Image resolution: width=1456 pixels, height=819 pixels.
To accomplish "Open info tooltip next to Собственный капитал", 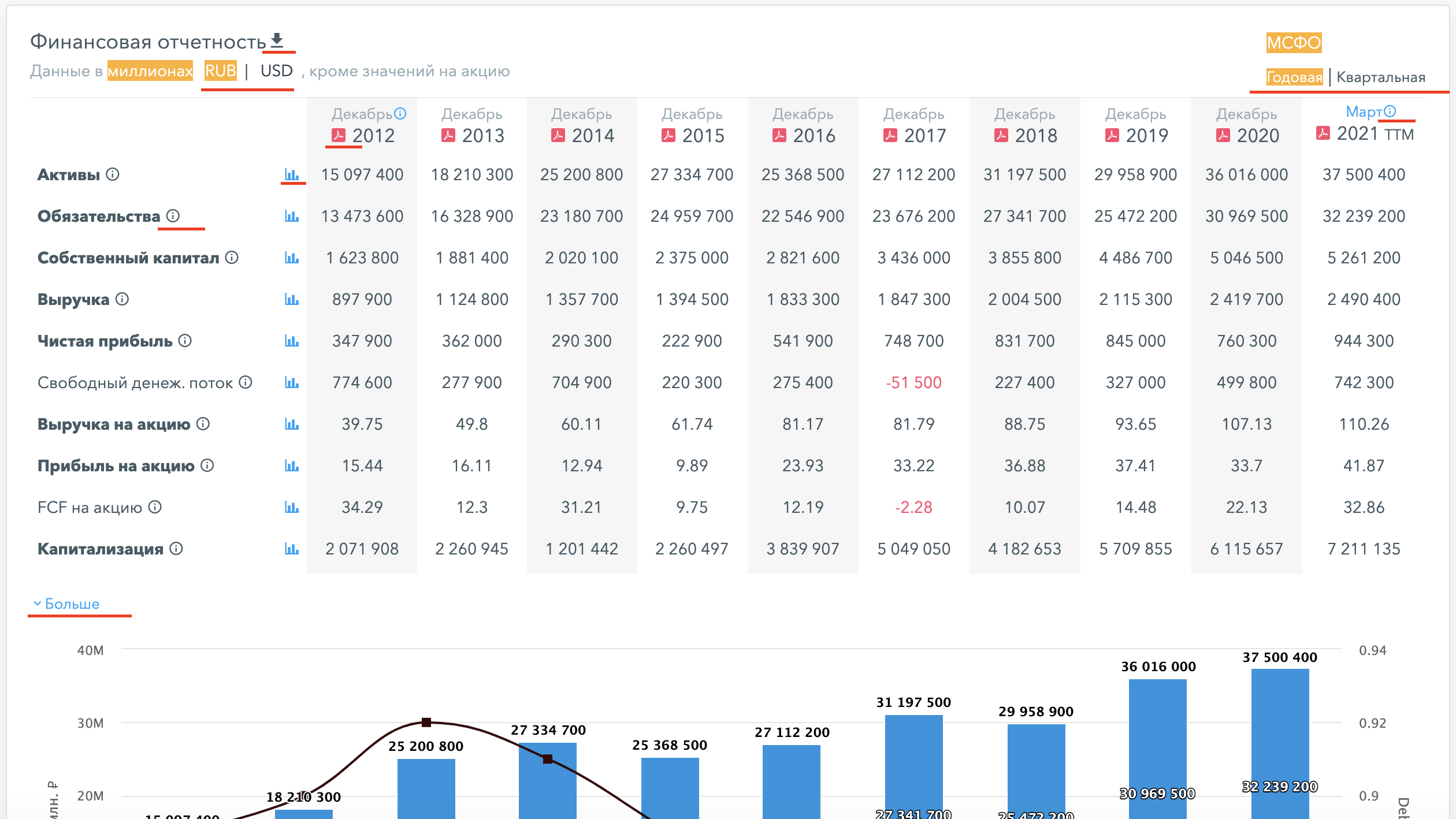I will point(232,257).
